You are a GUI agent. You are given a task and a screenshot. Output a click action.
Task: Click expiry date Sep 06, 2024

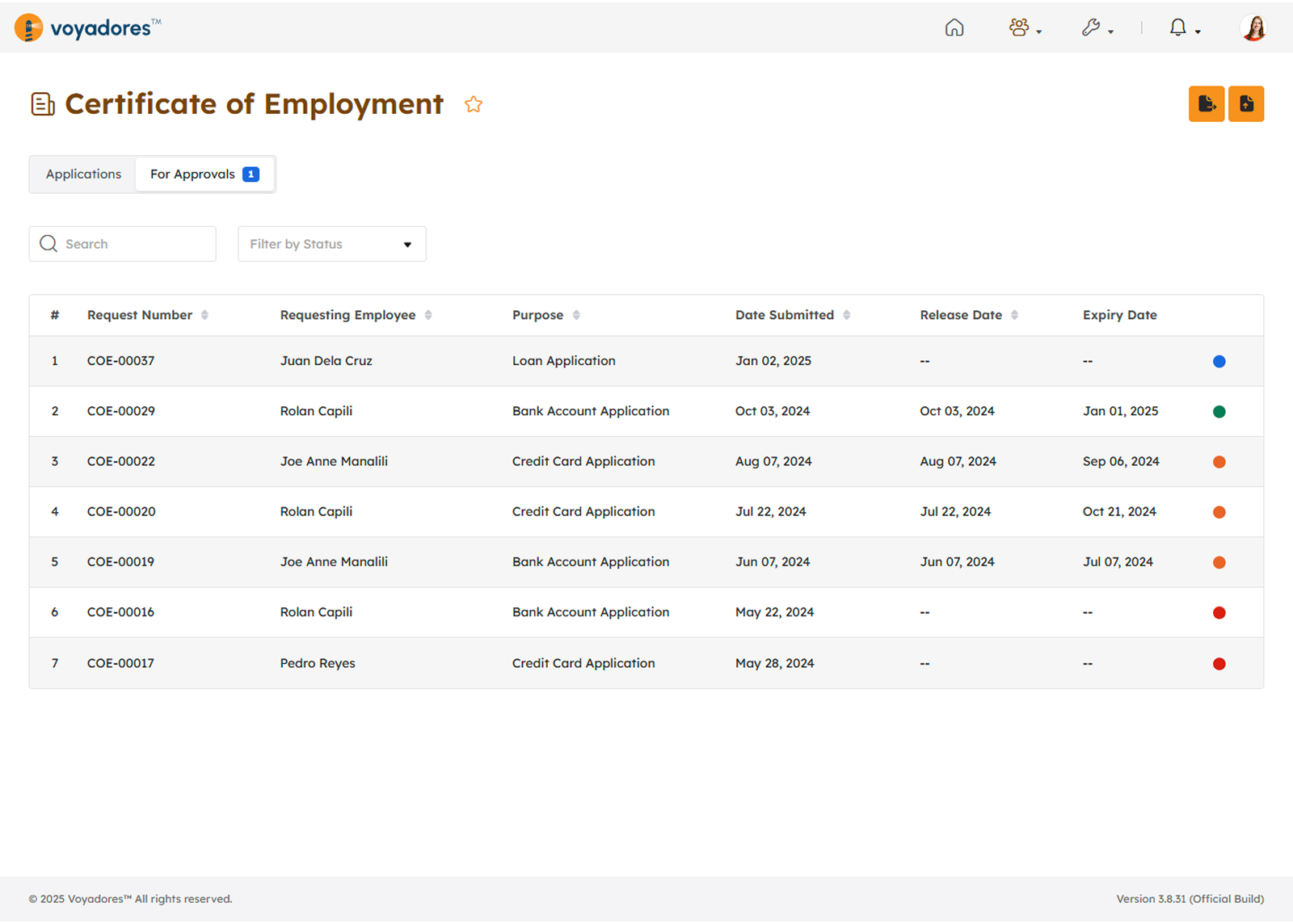[1121, 461]
